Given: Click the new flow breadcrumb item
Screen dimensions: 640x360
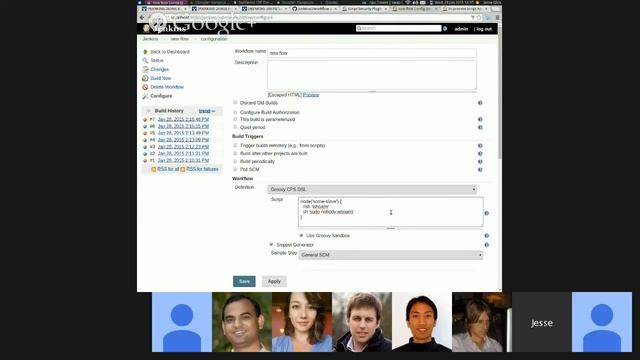Looking at the screenshot, I should (x=180, y=39).
